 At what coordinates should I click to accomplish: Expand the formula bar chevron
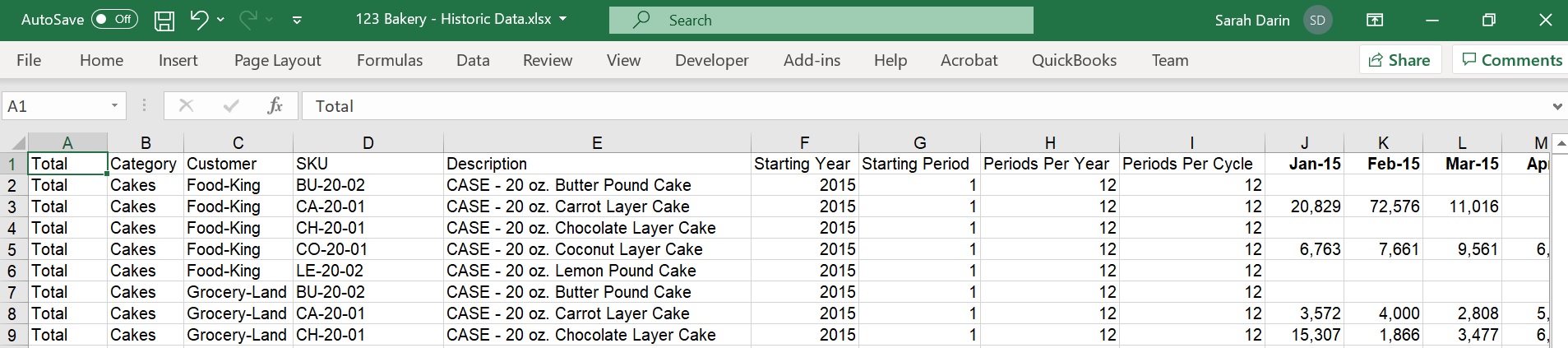pos(1556,106)
